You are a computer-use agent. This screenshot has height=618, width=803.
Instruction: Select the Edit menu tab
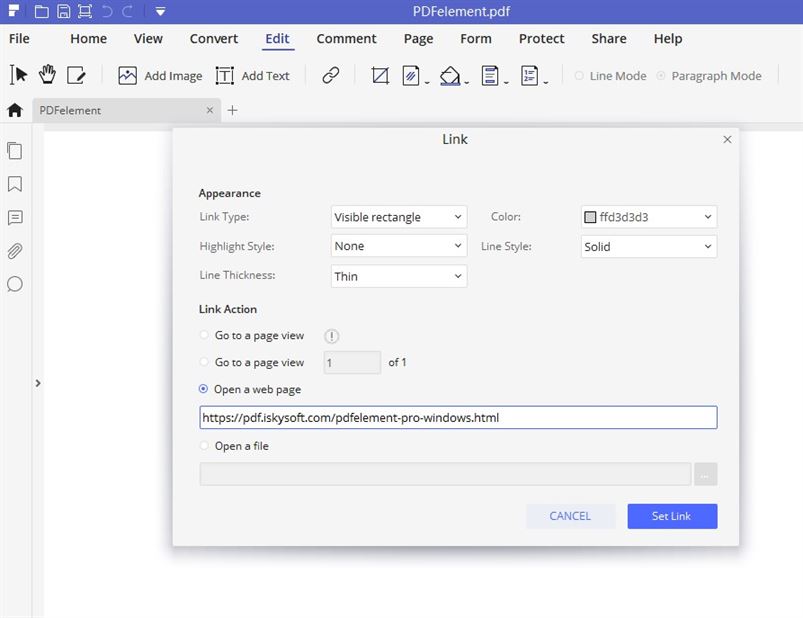278,39
